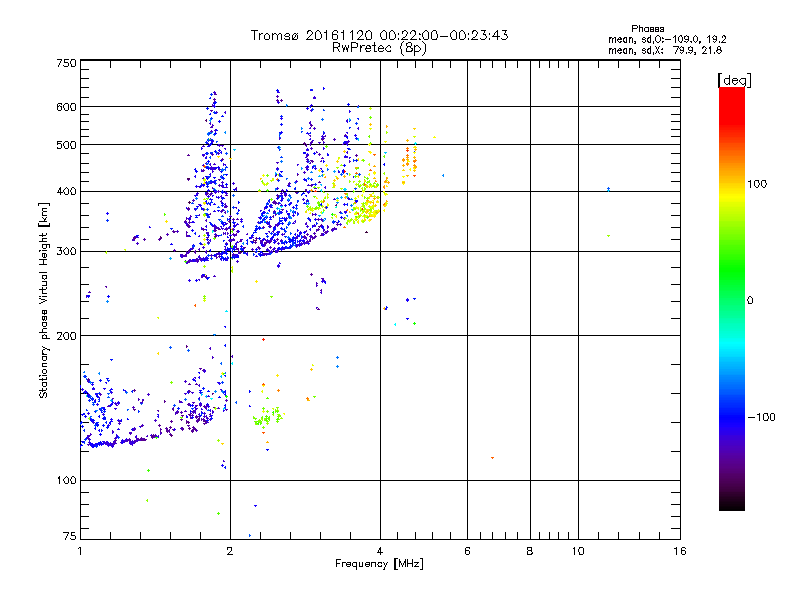Click the [deg] colorbar unit label
800x600 pixels.
point(734,79)
